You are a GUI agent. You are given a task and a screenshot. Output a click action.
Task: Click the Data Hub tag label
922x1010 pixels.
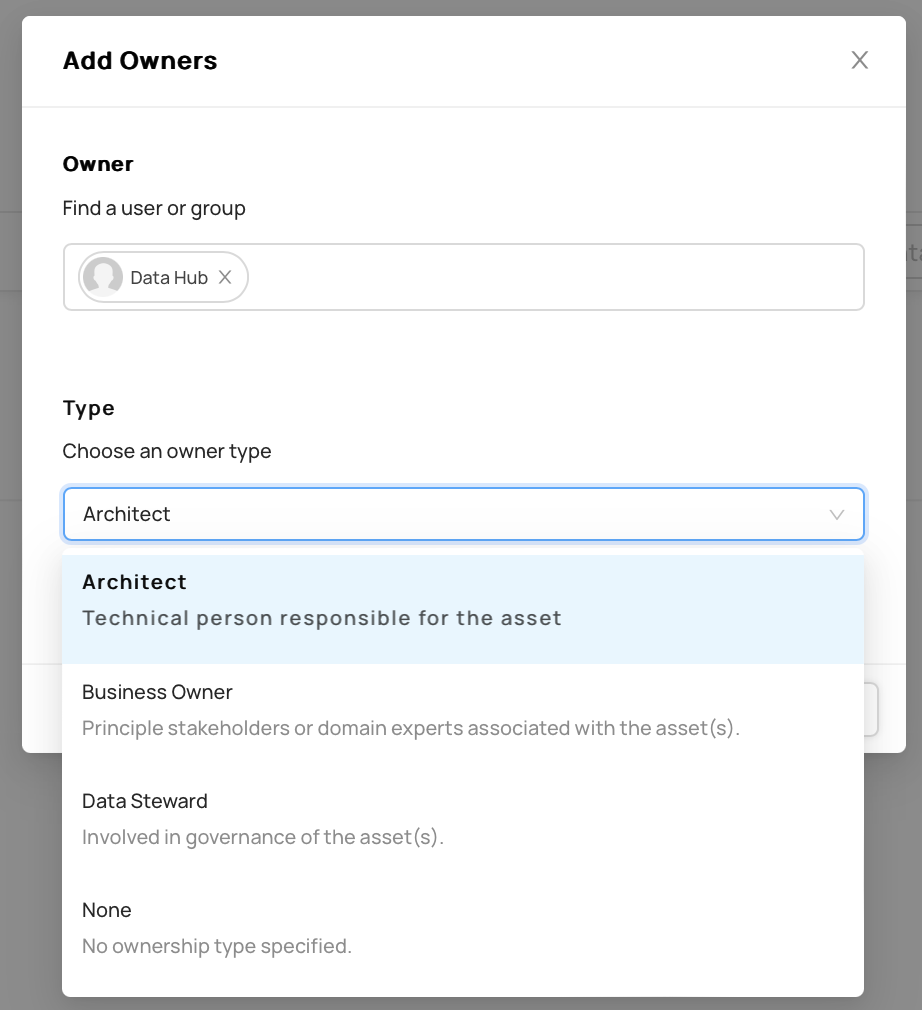point(169,278)
